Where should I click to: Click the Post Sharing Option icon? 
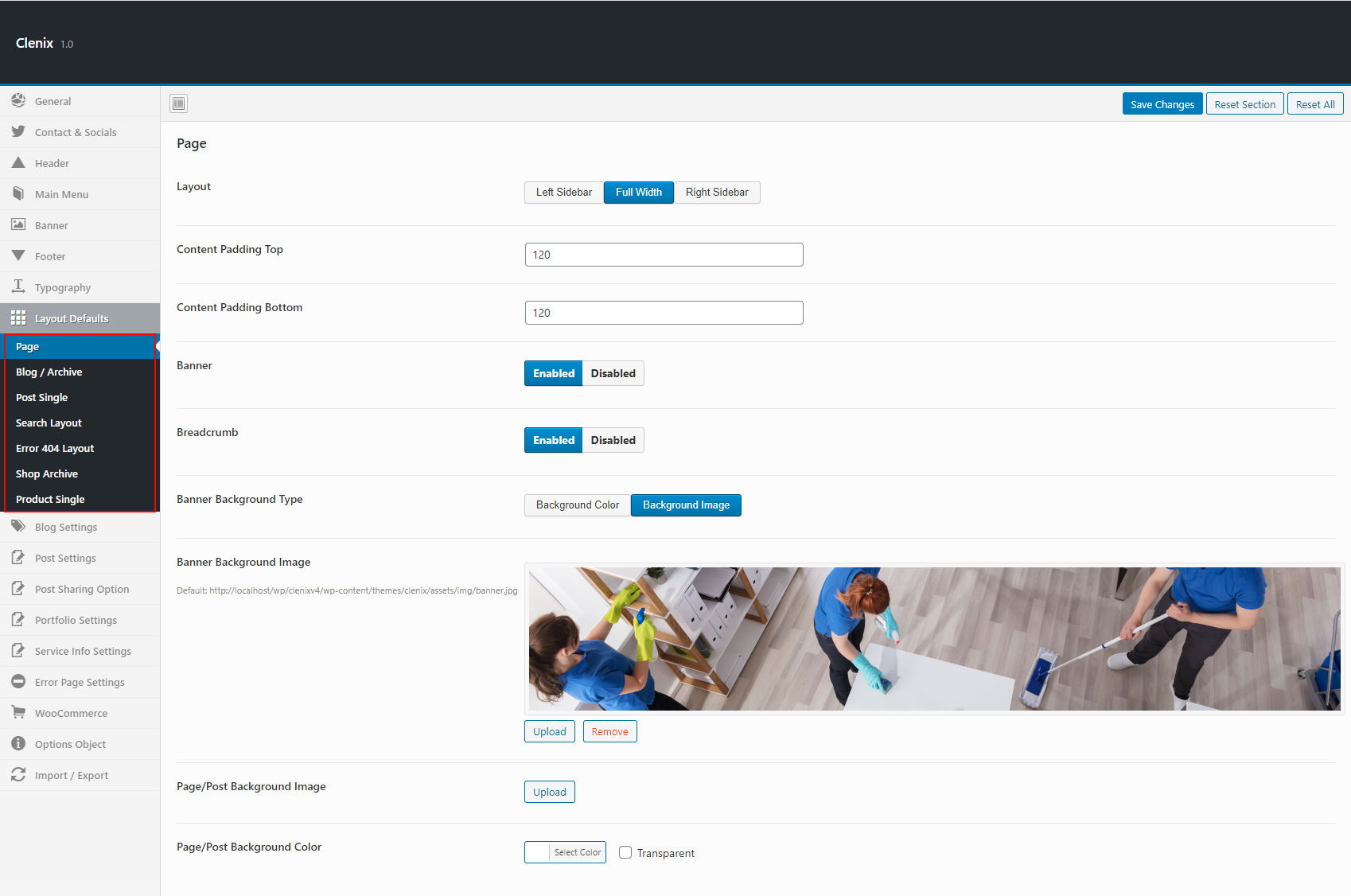(18, 588)
